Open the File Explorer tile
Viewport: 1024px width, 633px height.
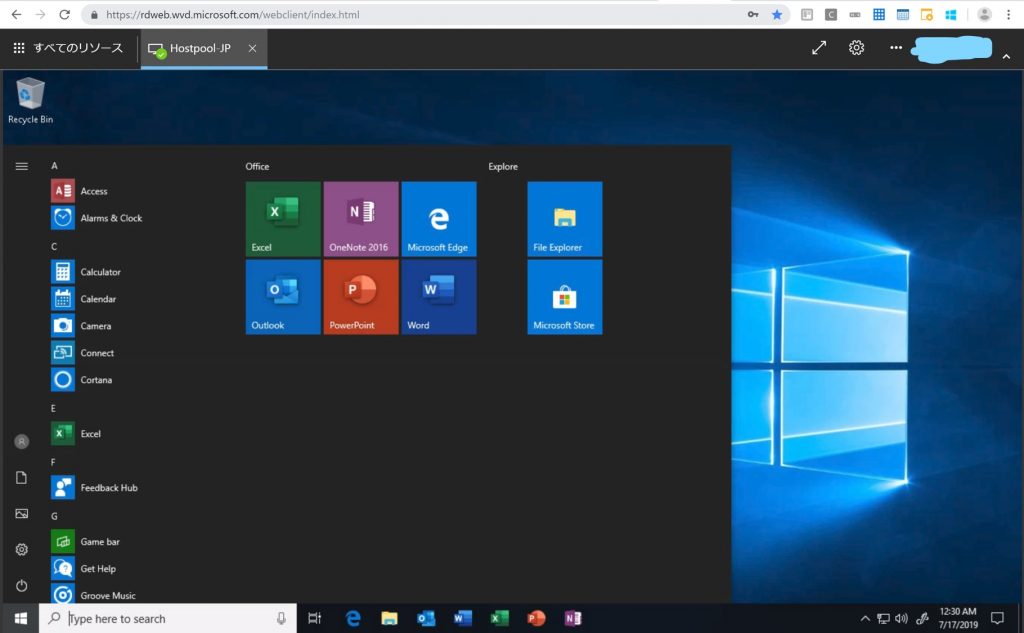coord(565,219)
